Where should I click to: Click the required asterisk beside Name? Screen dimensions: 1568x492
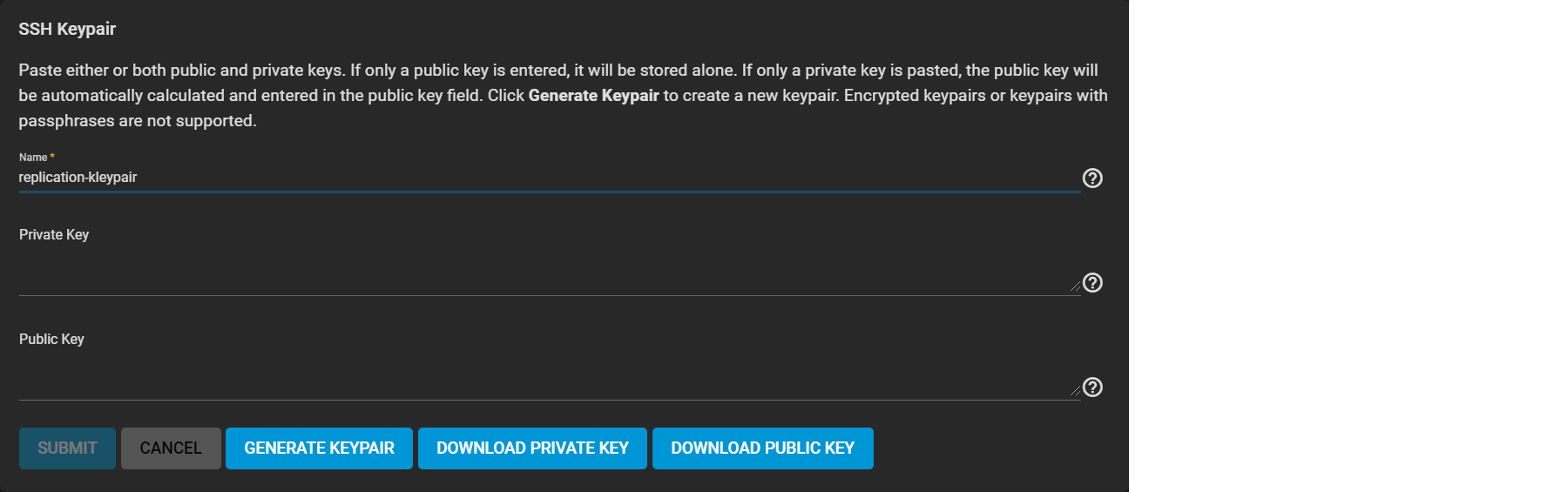click(x=52, y=157)
